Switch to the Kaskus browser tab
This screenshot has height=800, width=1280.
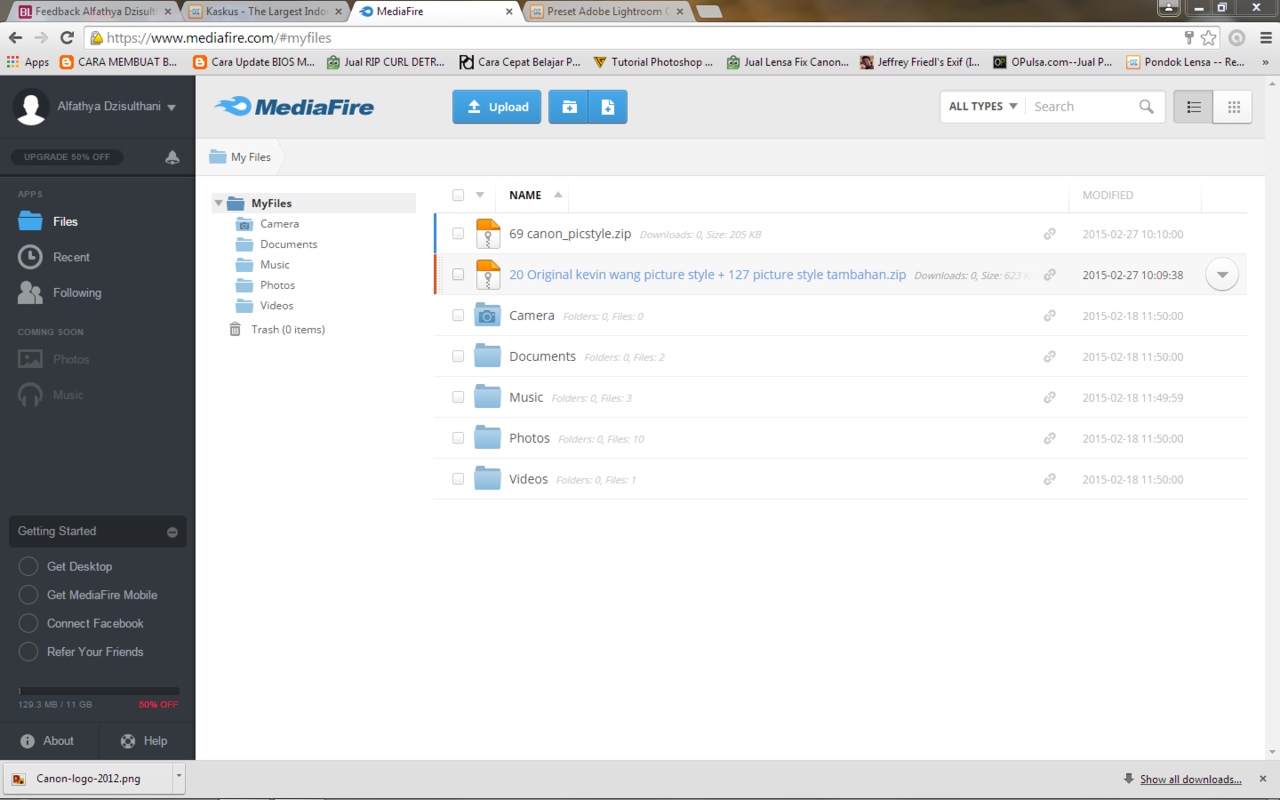pyautogui.click(x=264, y=12)
